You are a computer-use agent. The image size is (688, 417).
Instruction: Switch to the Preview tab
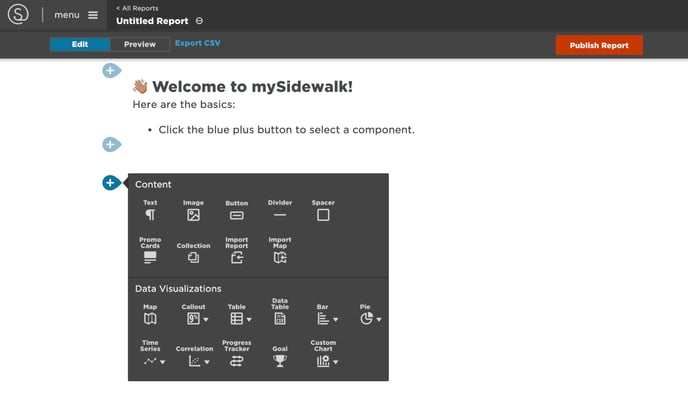140,44
